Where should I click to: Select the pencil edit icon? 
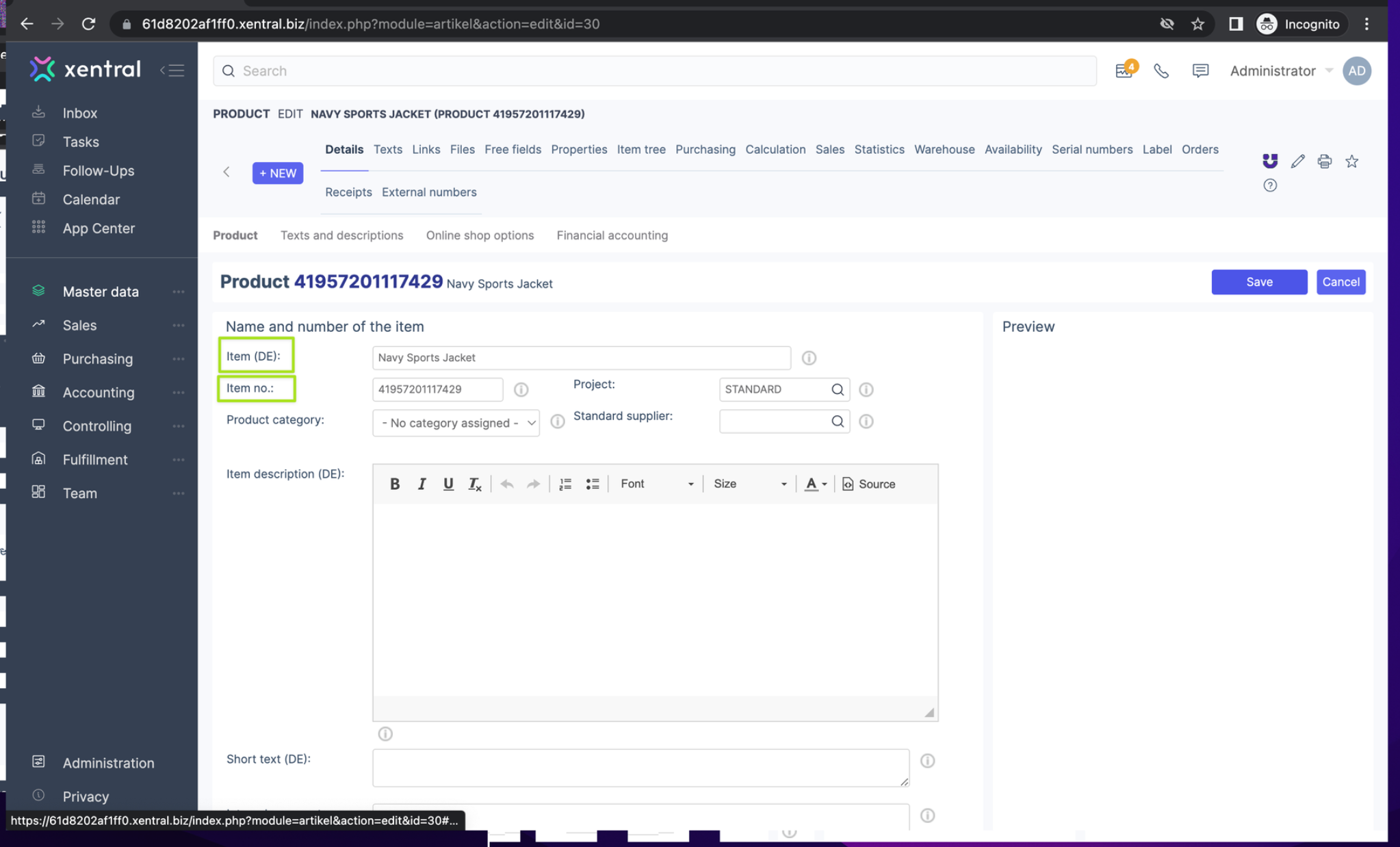(1297, 161)
